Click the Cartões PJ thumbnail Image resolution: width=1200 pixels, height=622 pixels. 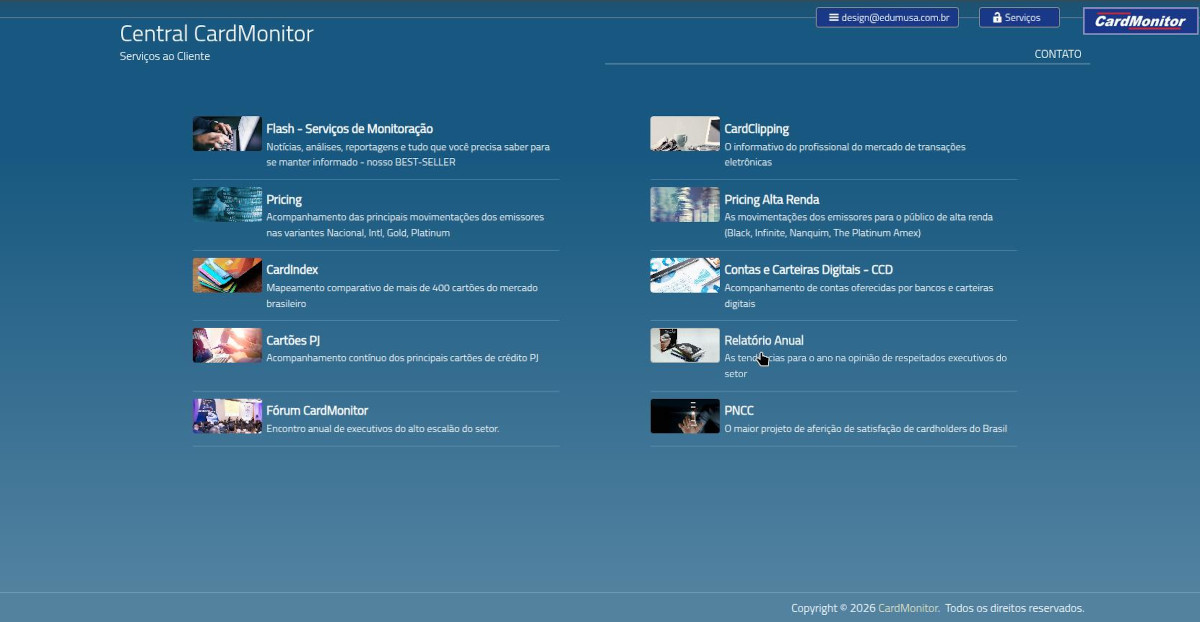tap(227, 345)
